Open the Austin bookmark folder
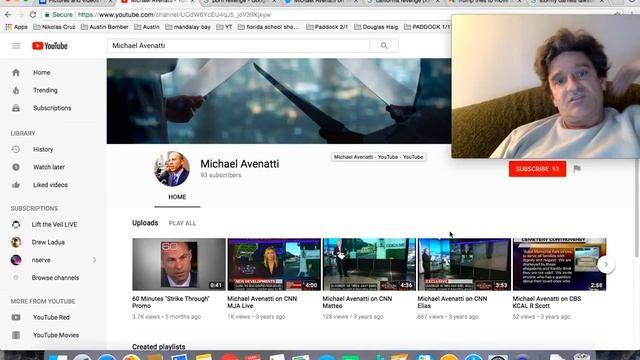The height and width of the screenshot is (360, 640). [147, 27]
